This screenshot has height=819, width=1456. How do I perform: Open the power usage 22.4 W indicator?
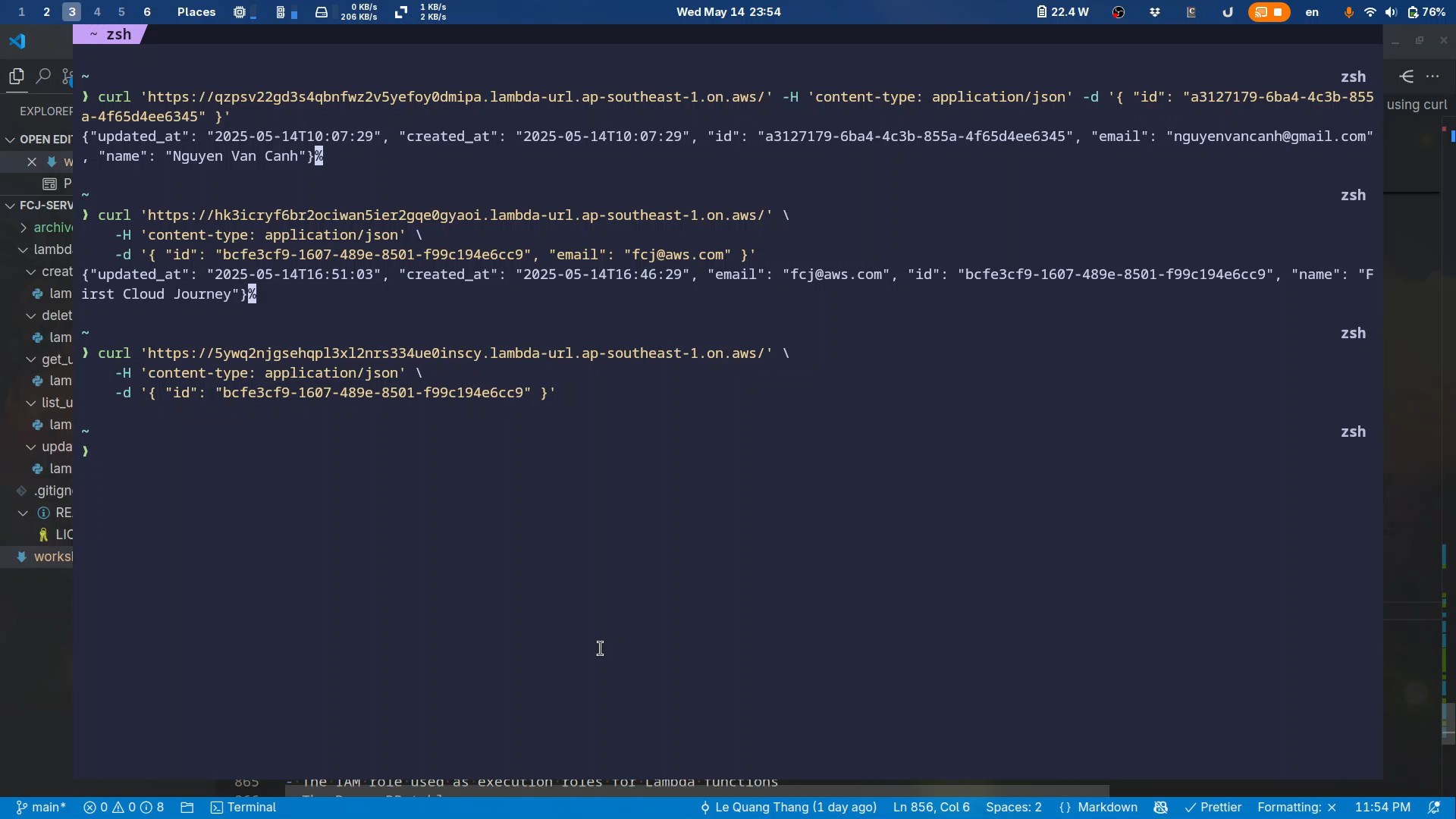[x=1063, y=12]
